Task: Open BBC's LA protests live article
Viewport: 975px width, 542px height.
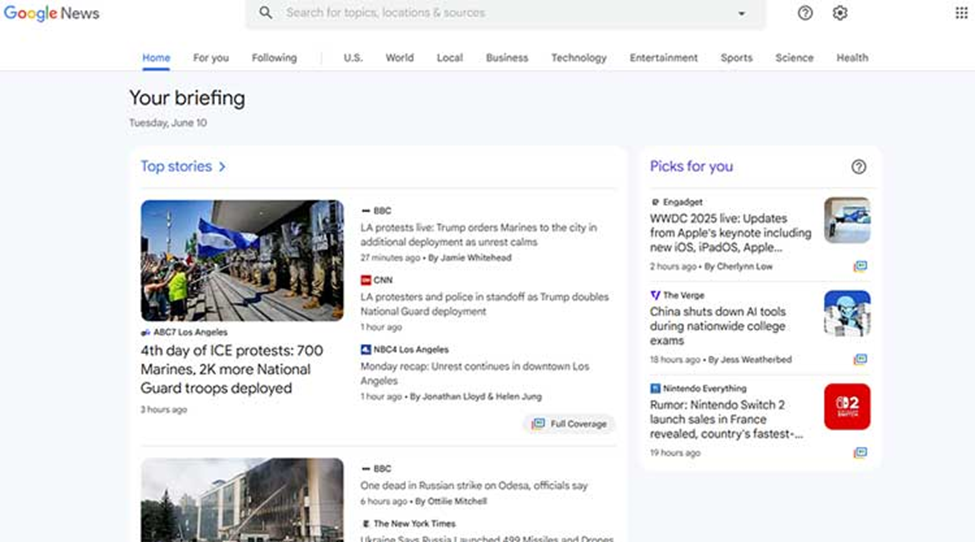Action: pos(479,235)
